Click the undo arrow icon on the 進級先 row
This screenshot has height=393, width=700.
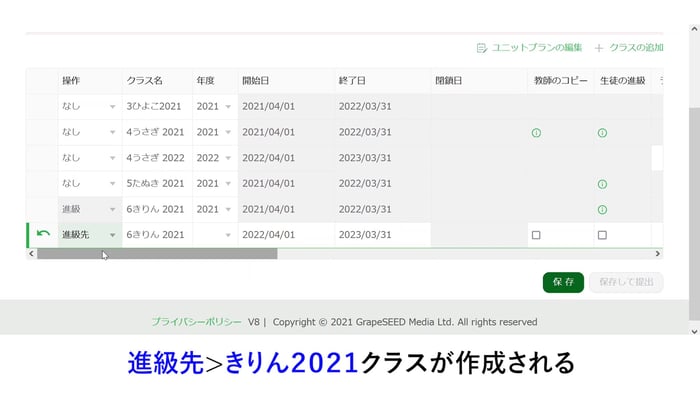pyautogui.click(x=43, y=234)
